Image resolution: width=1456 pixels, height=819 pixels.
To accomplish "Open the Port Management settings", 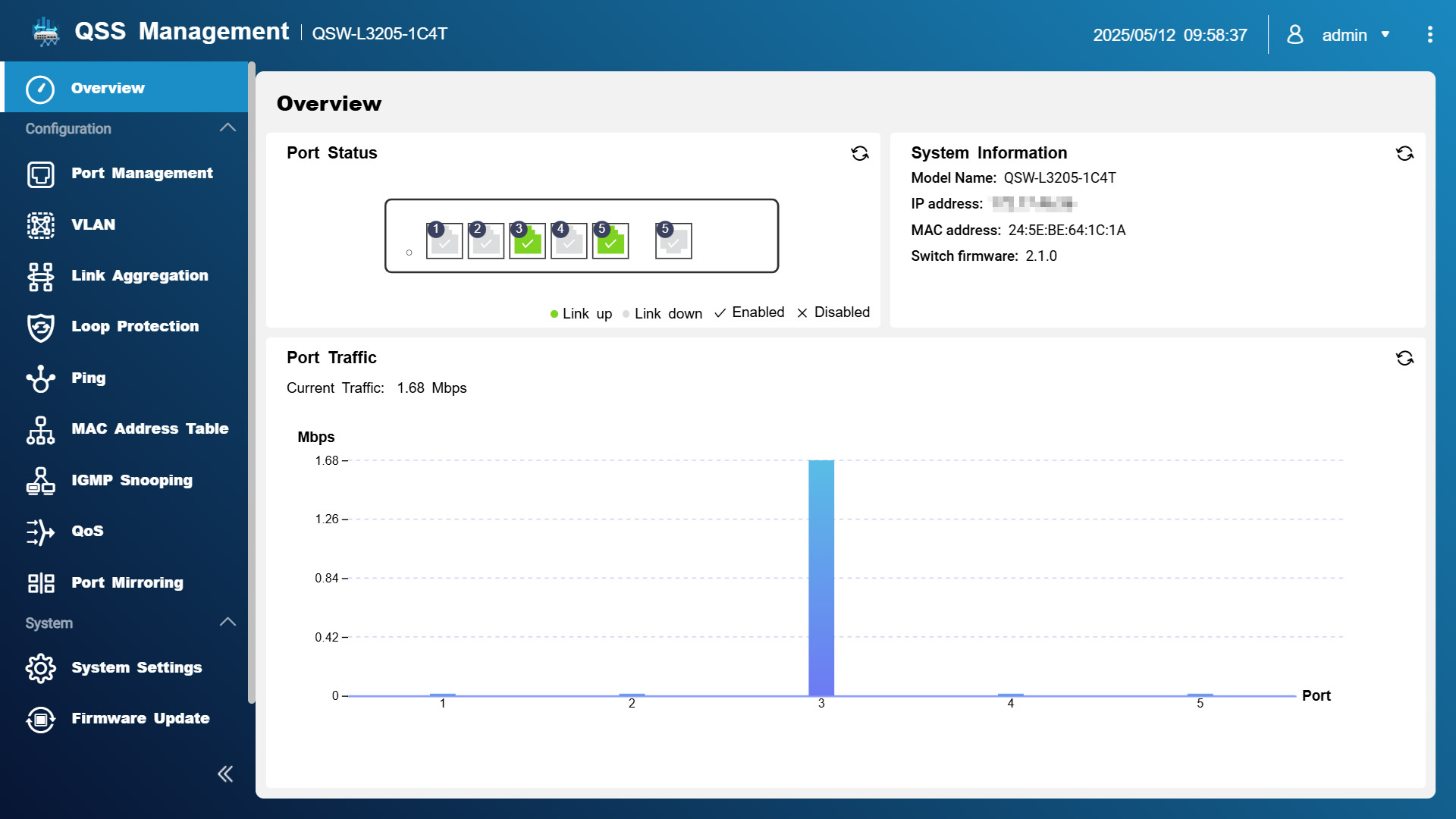I will pyautogui.click(x=141, y=173).
